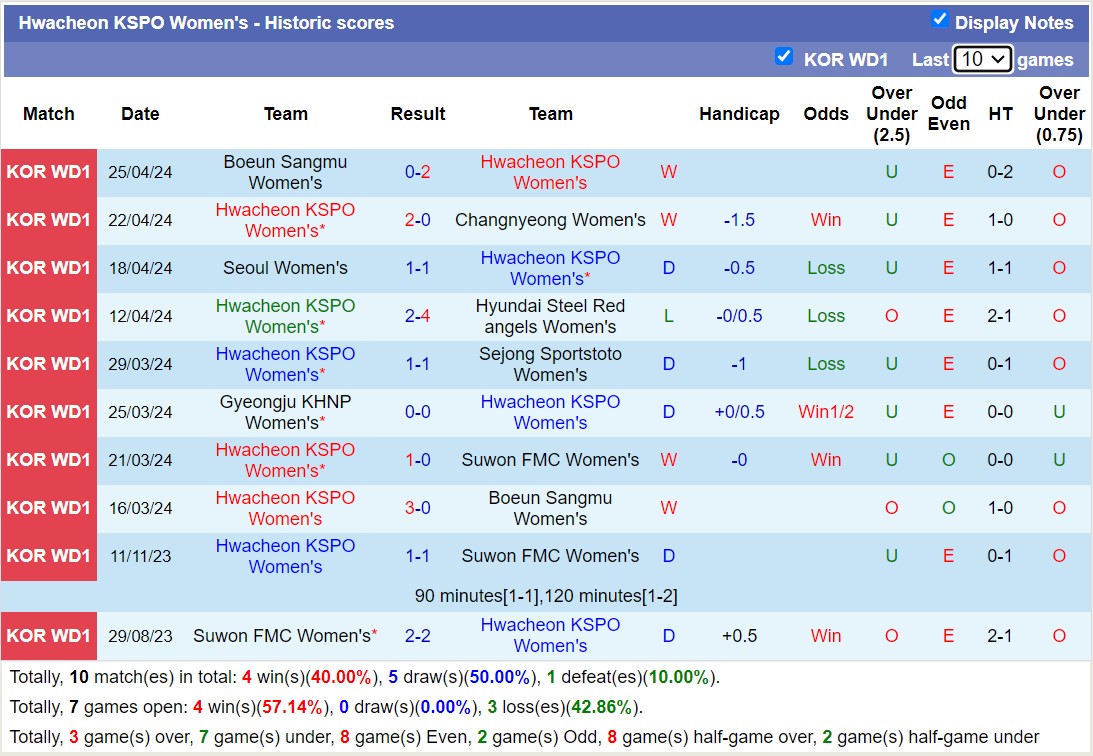1093x756 pixels.
Task: Click KOR WD1 league badge in first row
Action: (49, 172)
